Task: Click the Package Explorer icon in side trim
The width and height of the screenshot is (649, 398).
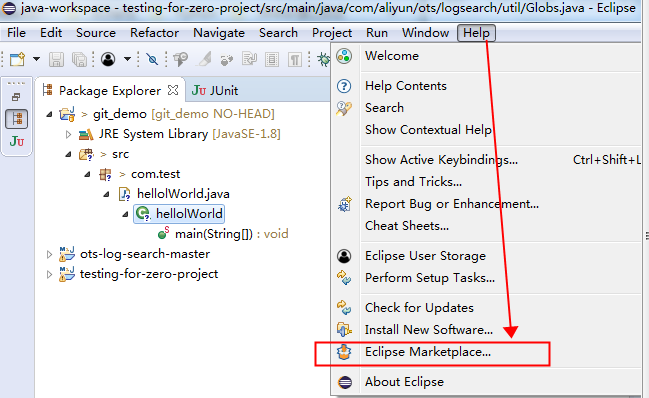Action: point(17,119)
